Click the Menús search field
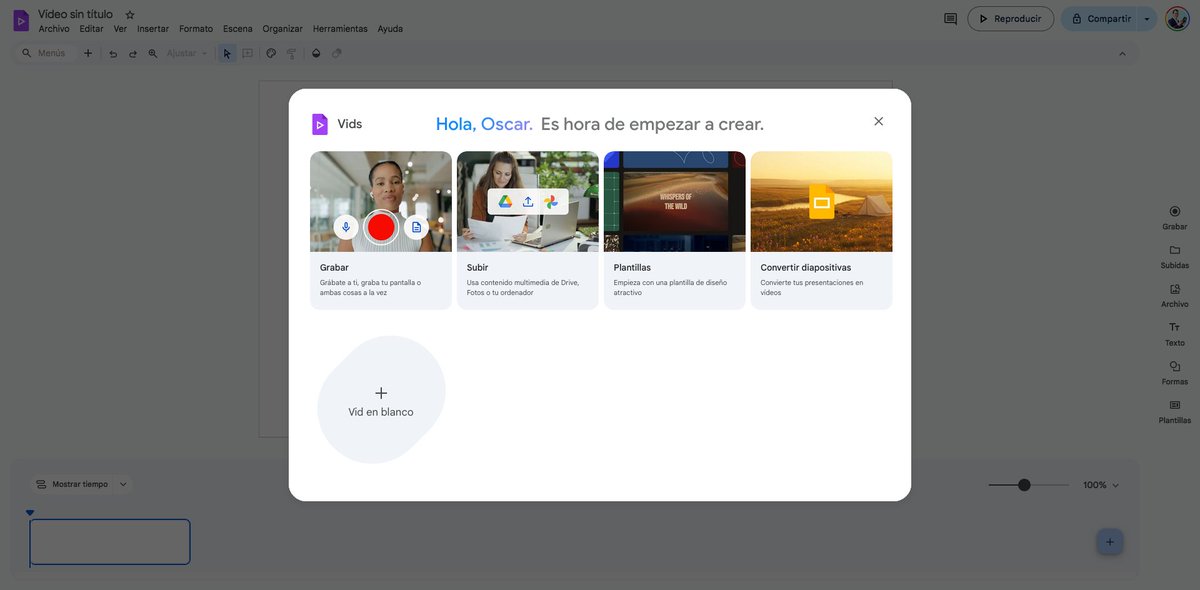Image resolution: width=1200 pixels, height=590 pixels. coord(45,53)
